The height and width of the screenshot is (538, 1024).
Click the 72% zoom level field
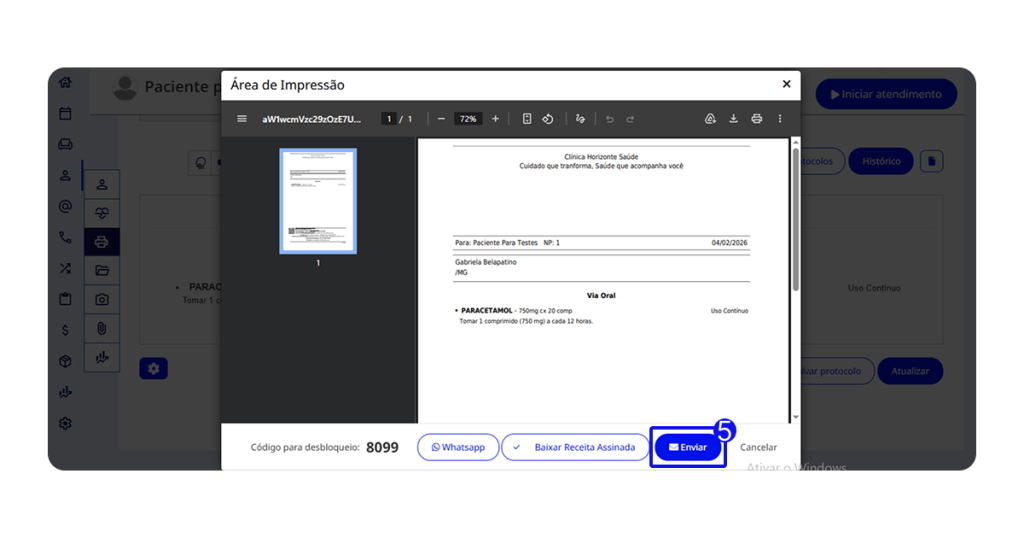click(x=467, y=119)
